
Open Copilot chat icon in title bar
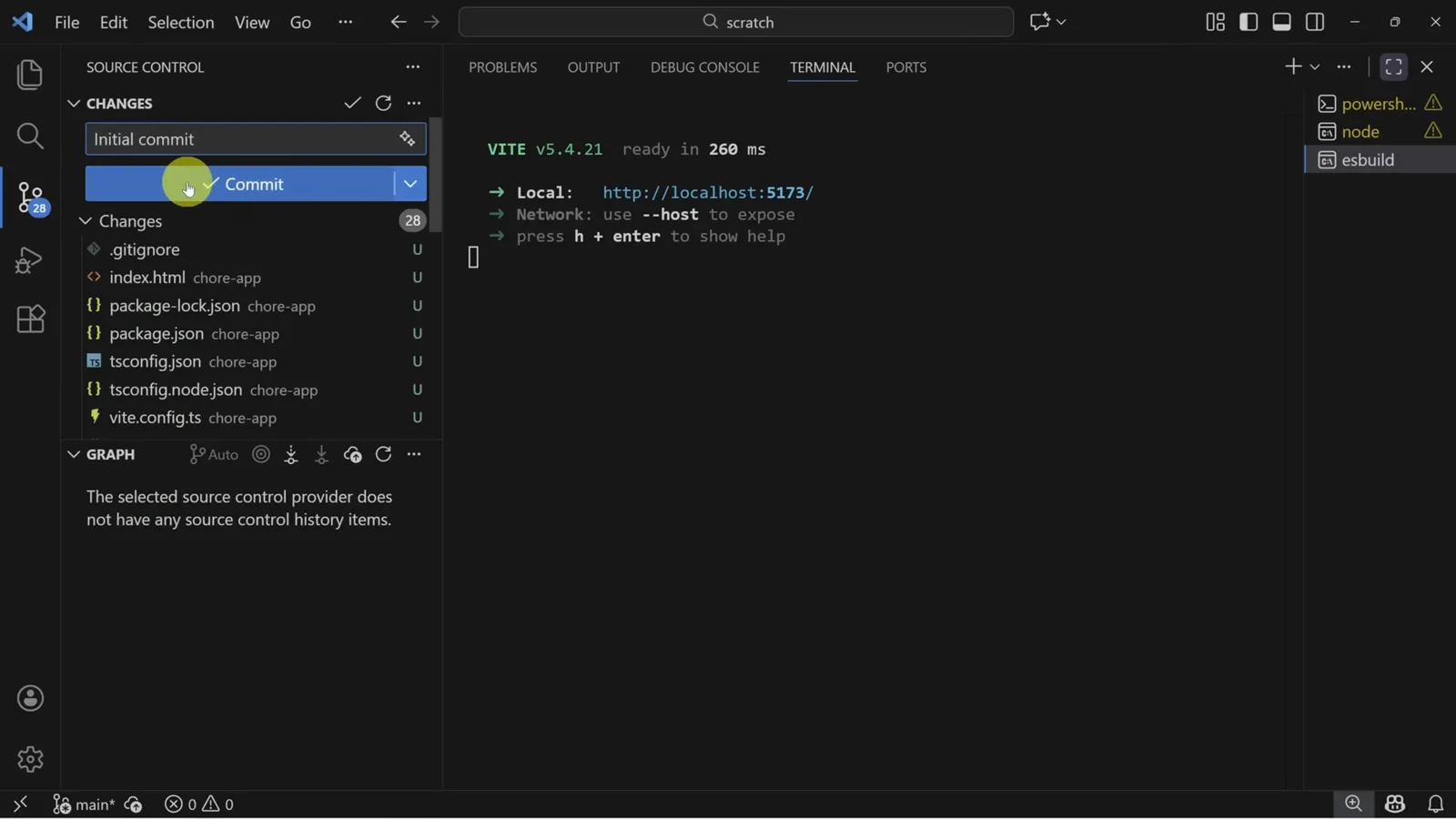coord(1039,22)
